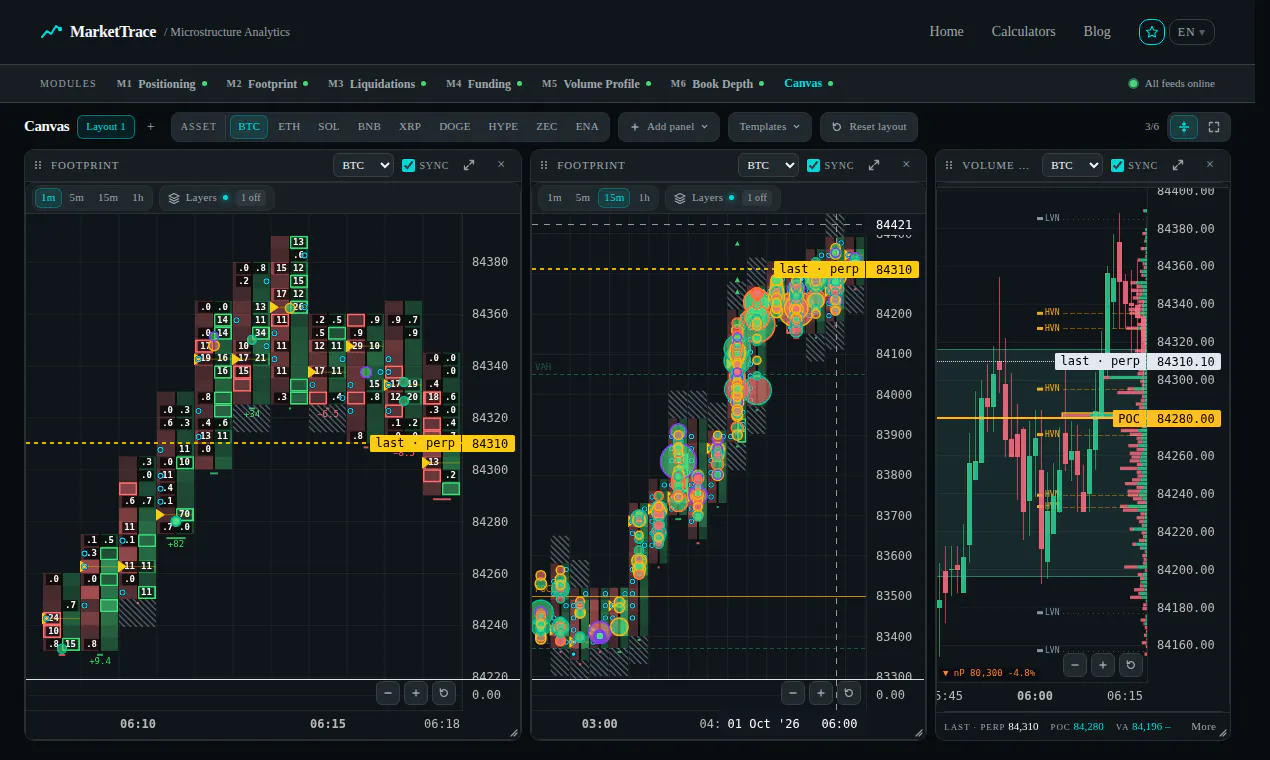Image resolution: width=1270 pixels, height=760 pixels.
Task: Select SOL in asset bar
Action: [x=329, y=127]
